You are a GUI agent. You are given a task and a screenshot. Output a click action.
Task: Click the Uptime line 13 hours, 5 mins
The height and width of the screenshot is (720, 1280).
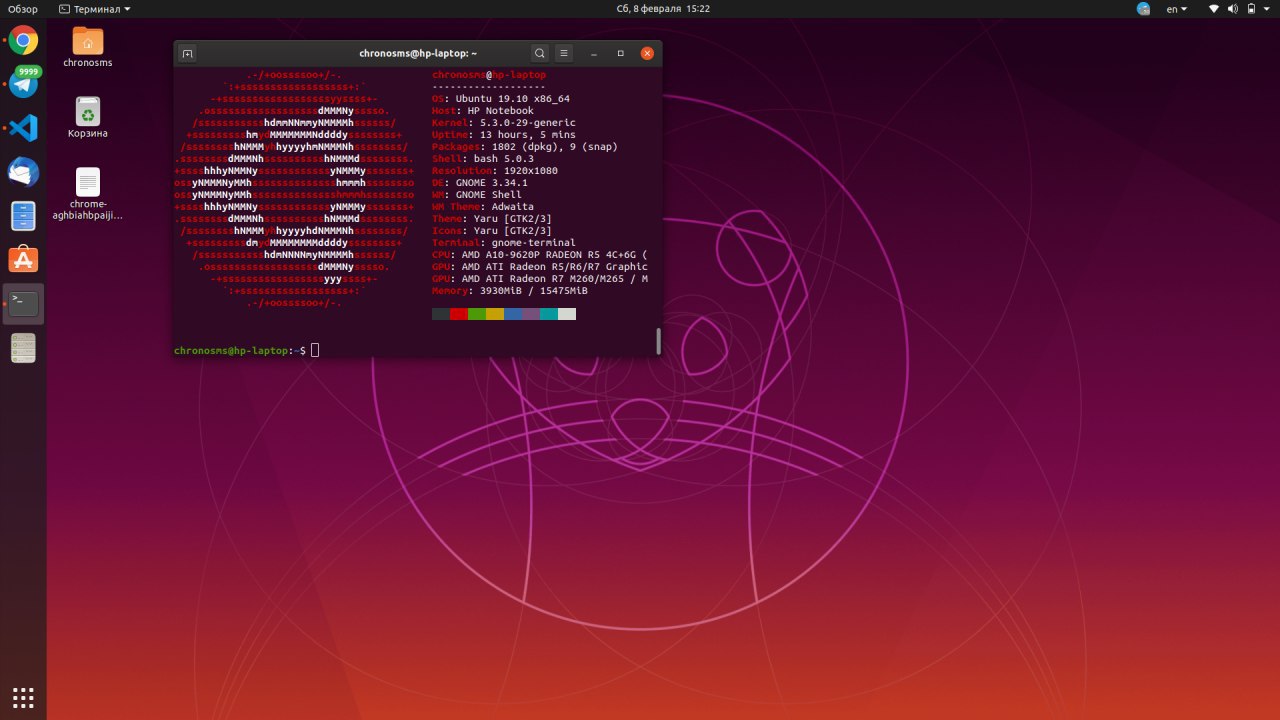coord(504,135)
